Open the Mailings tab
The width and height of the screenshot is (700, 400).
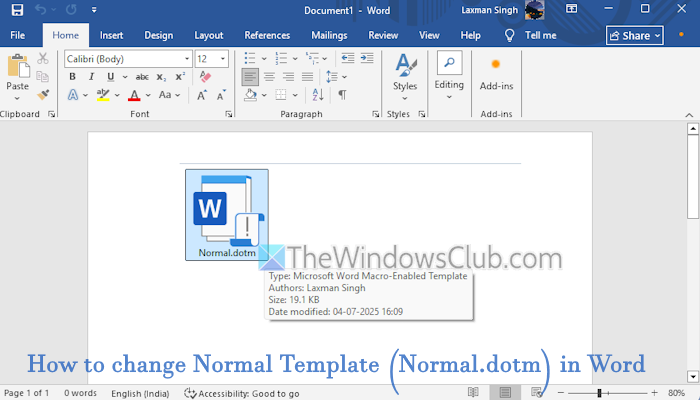[329, 35]
